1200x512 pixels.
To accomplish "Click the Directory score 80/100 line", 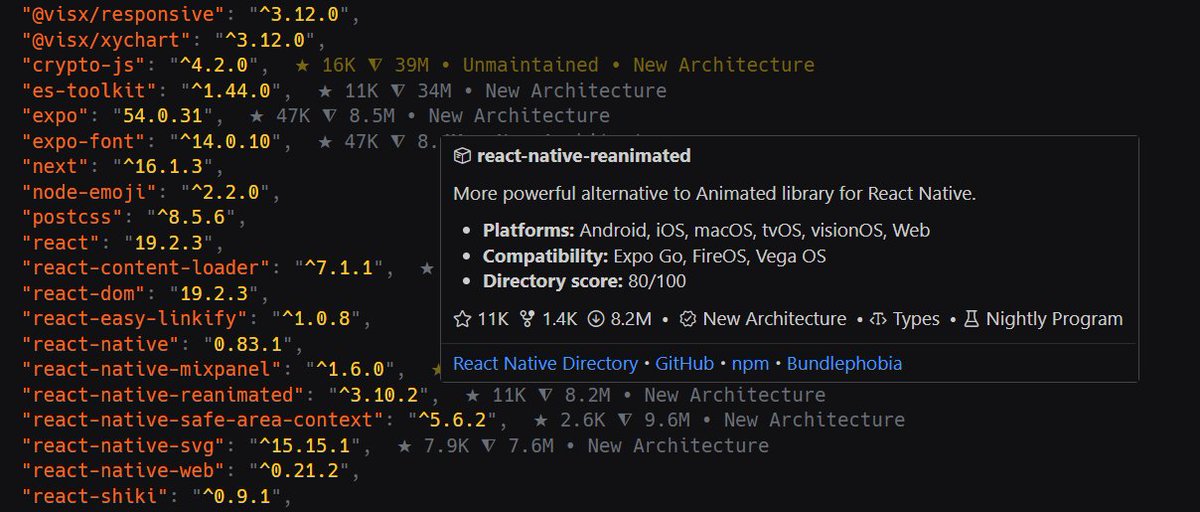I will point(585,281).
